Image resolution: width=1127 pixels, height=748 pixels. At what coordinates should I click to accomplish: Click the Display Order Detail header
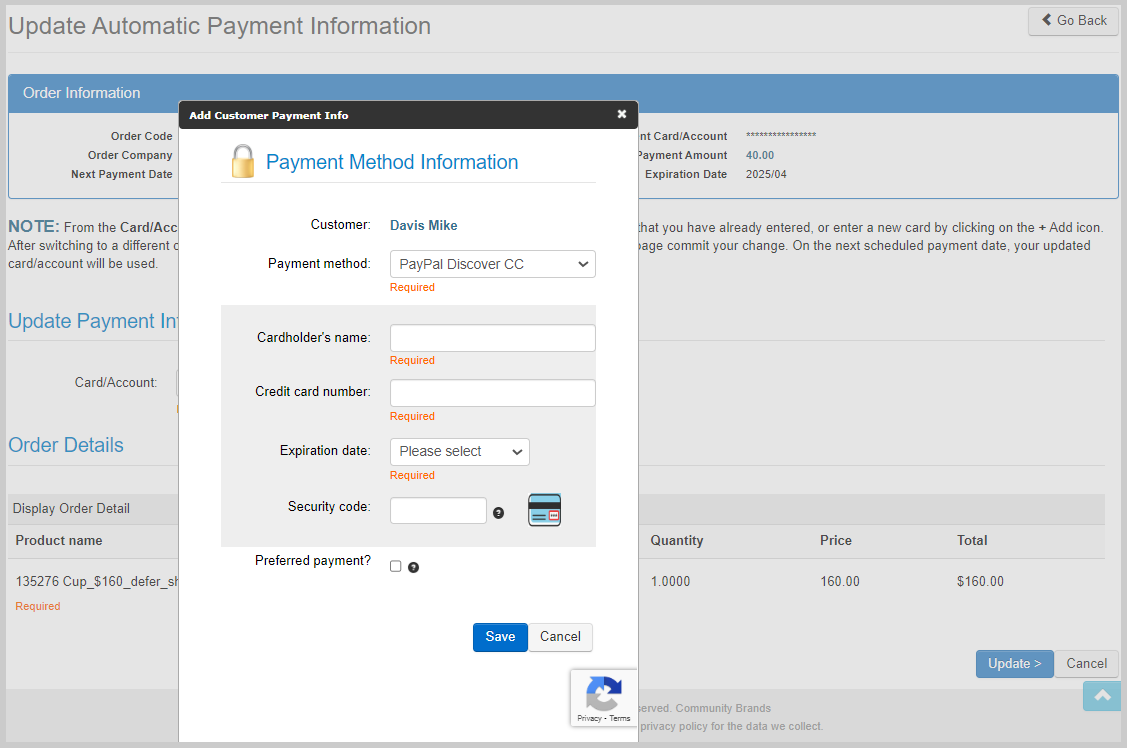71,509
